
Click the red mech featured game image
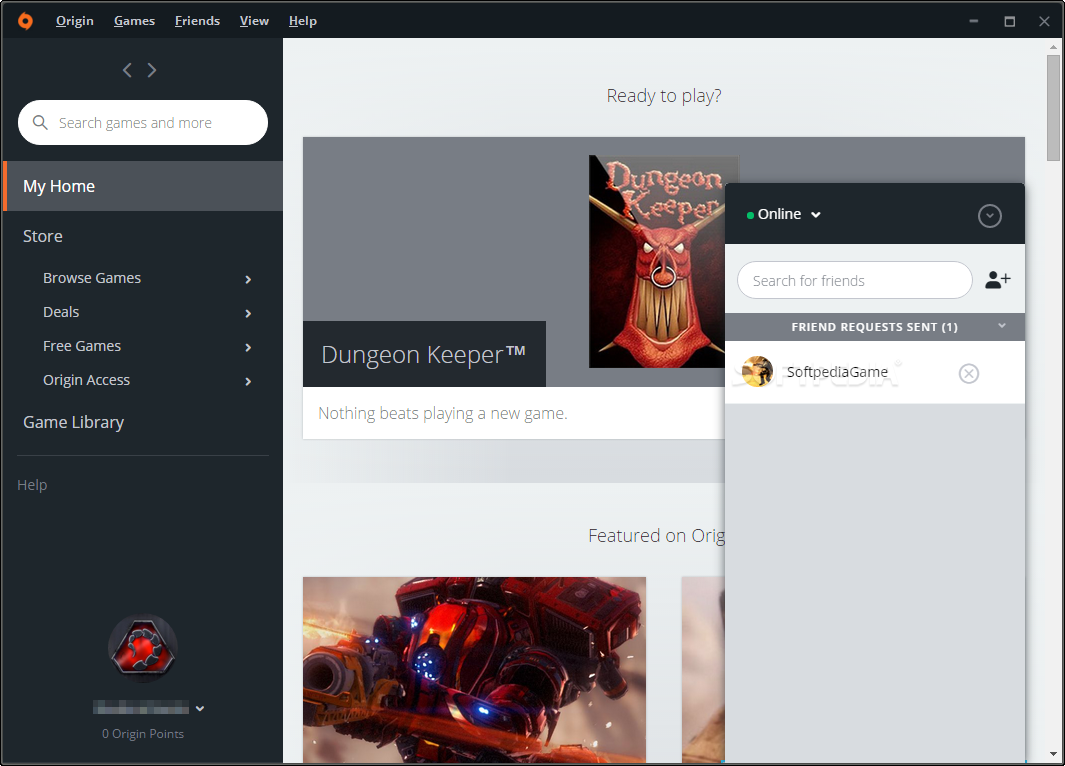pos(474,670)
